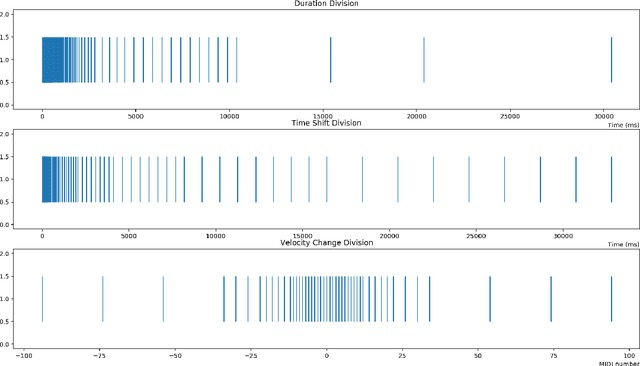Select the leftmost Velocity Change line near -94

point(42,299)
